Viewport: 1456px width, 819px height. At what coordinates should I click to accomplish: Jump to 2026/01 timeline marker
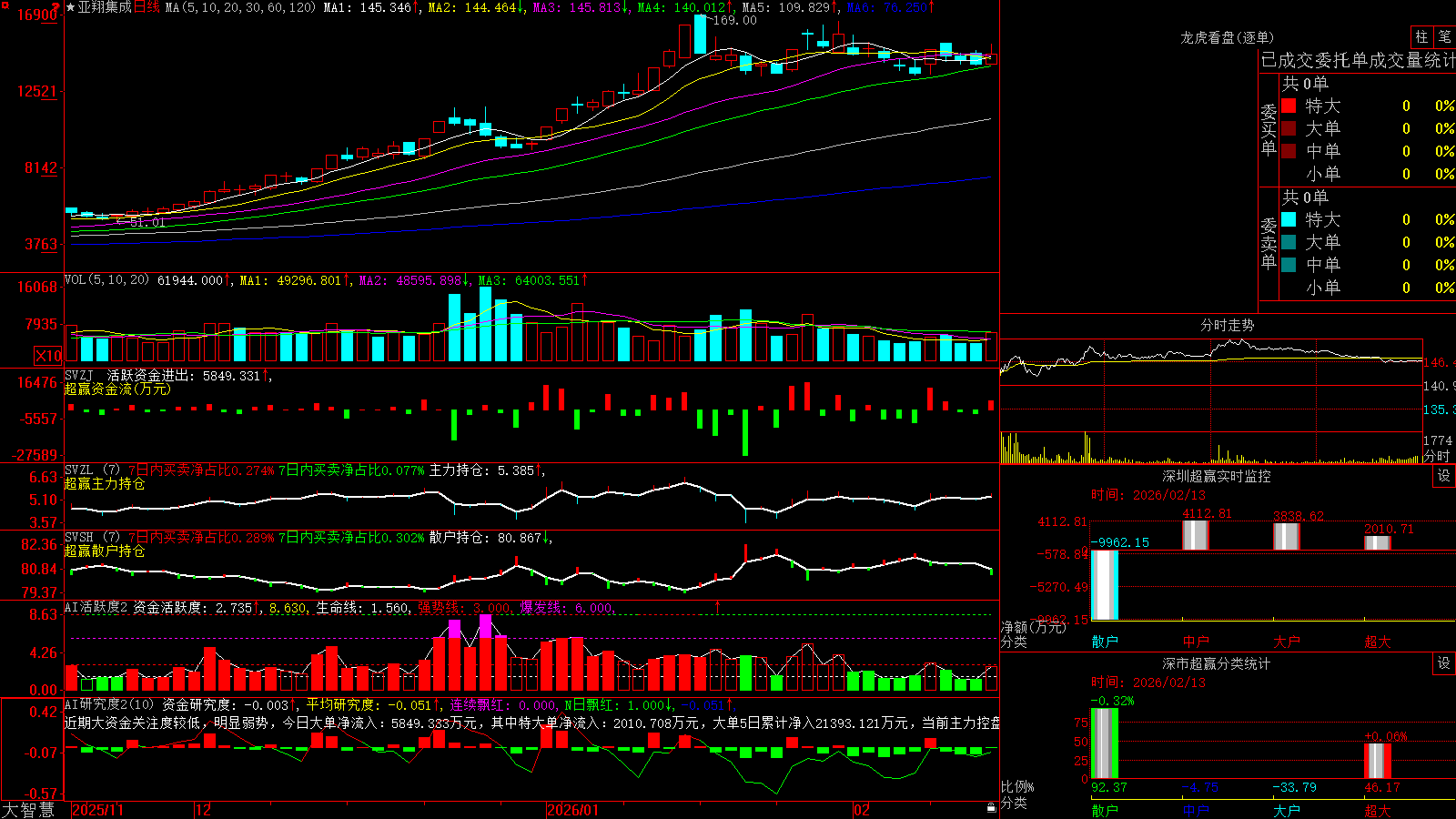coord(573,809)
